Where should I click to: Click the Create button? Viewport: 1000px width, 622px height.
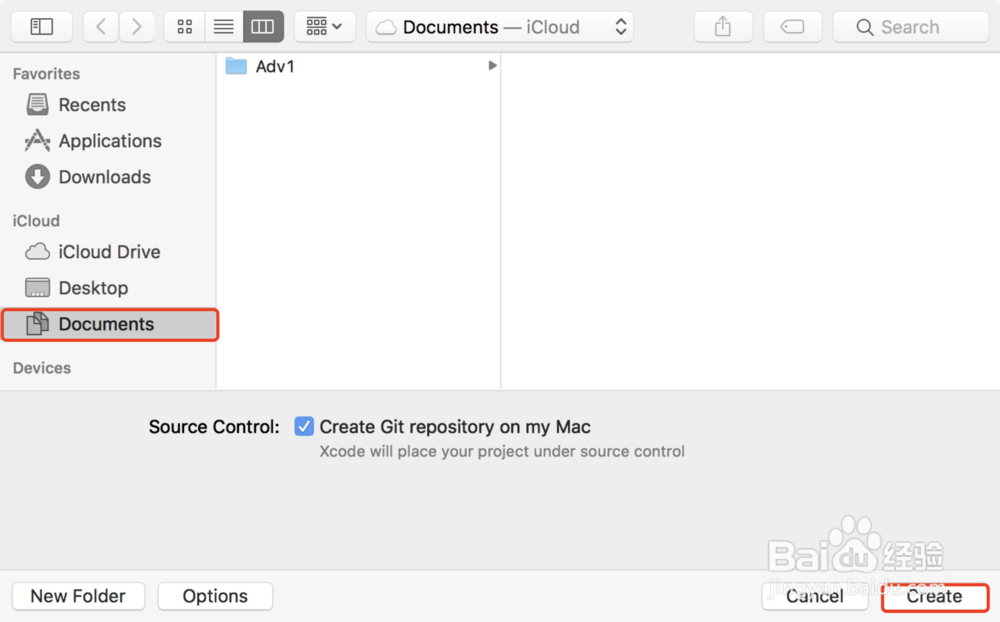tap(934, 596)
